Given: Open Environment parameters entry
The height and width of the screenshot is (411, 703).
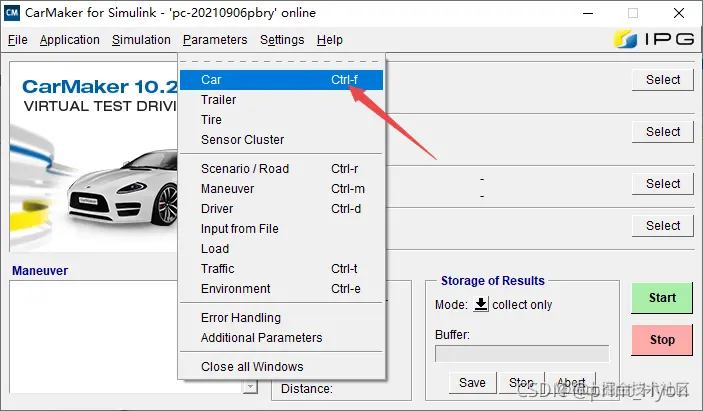Looking at the screenshot, I should click(282, 289).
